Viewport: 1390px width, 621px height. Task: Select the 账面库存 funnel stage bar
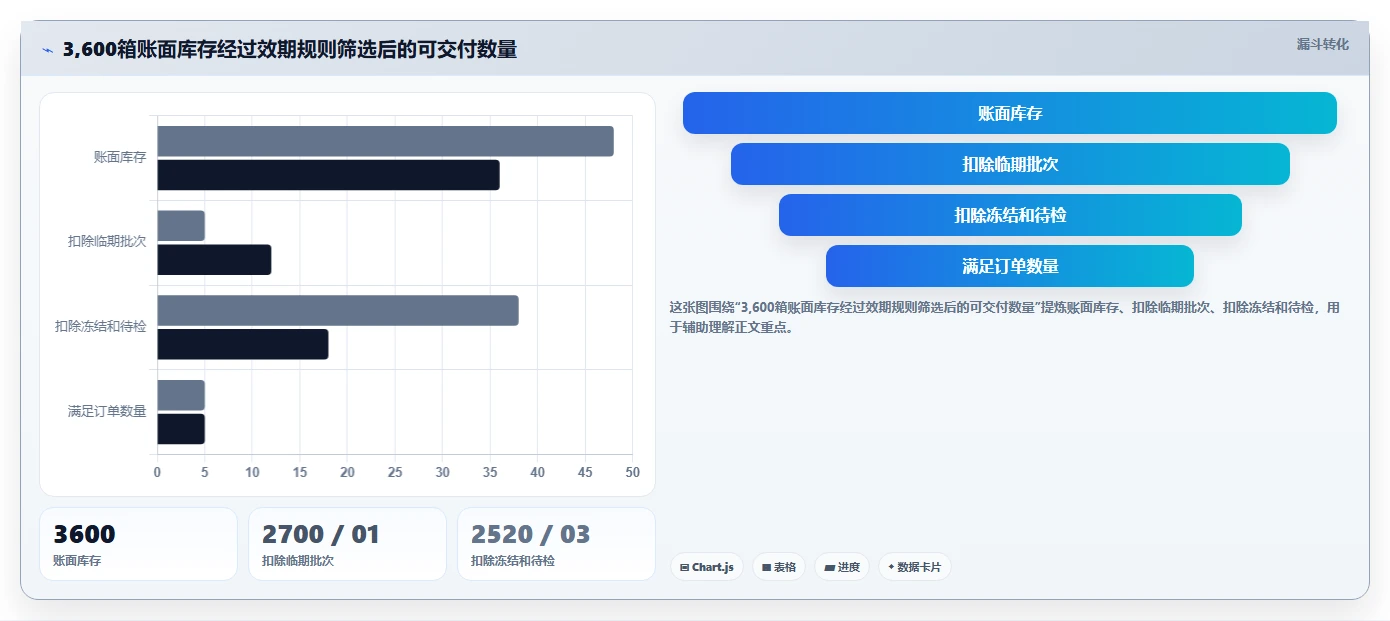(x=1010, y=113)
